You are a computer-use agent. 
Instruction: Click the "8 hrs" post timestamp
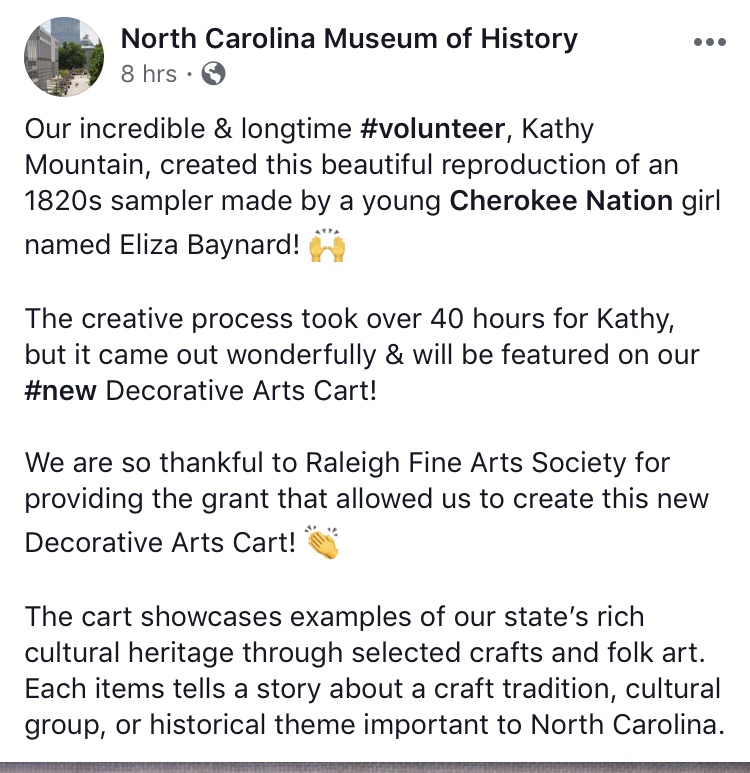(x=149, y=74)
